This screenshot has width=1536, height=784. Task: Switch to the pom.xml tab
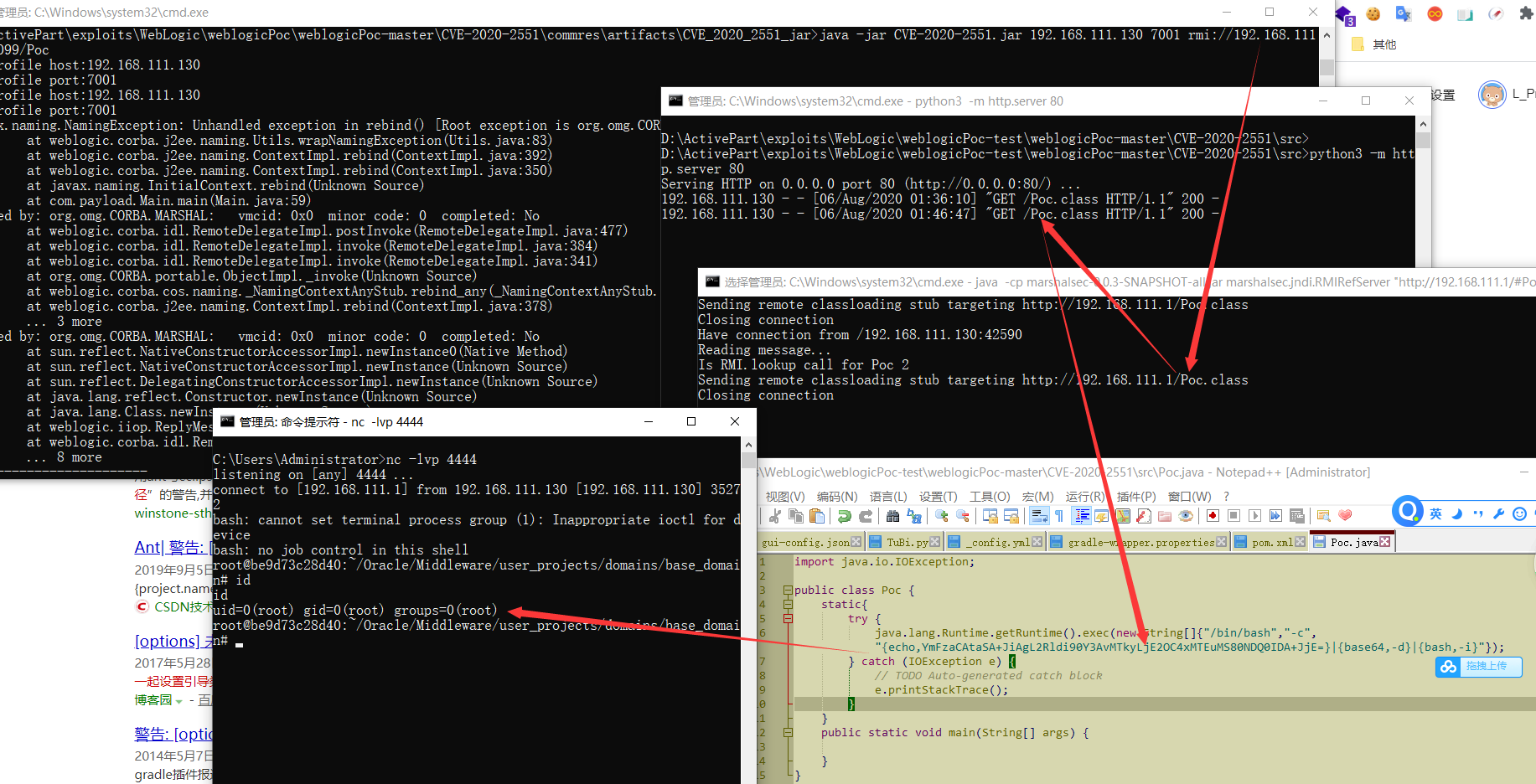coord(1271,542)
